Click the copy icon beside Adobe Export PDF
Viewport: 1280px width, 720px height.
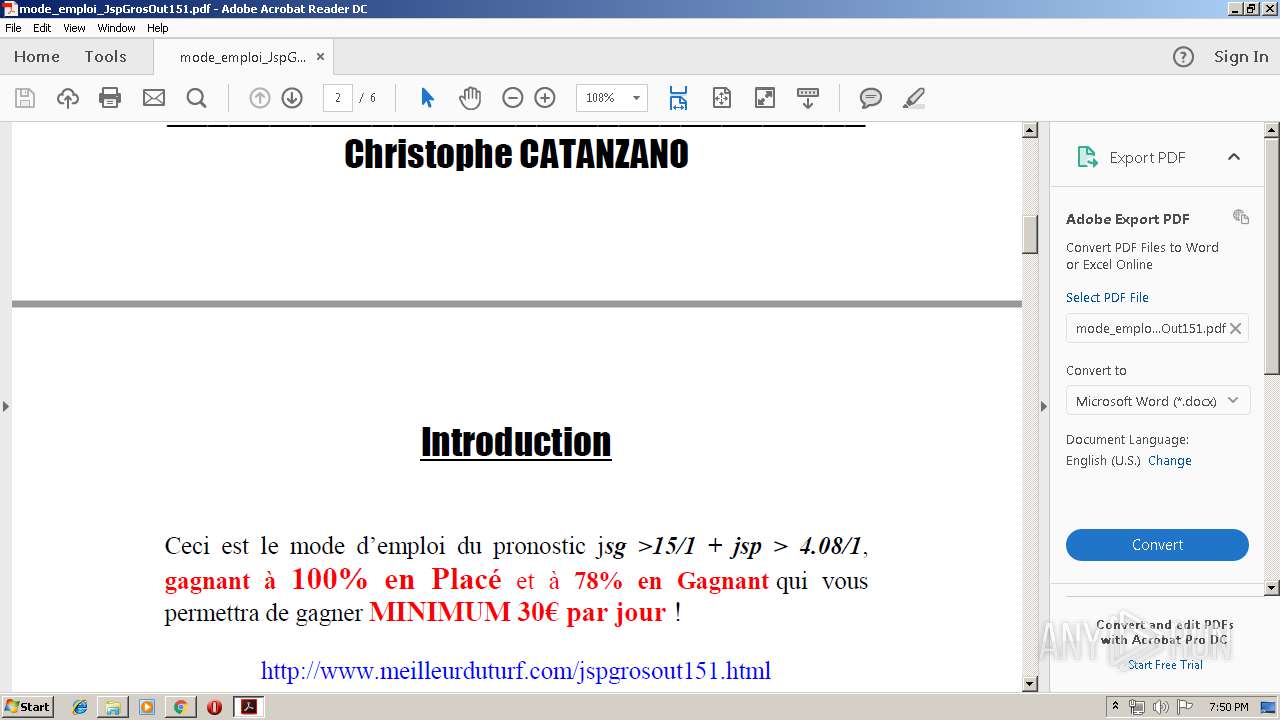(1241, 217)
